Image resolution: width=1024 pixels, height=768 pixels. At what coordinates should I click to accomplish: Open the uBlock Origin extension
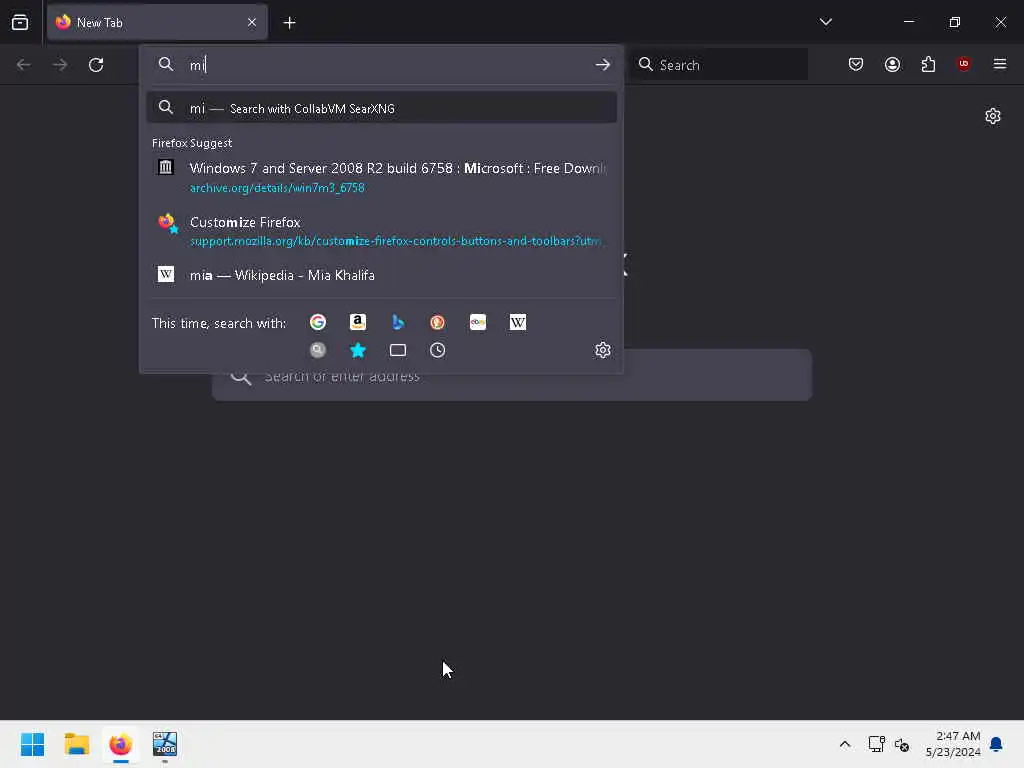(x=963, y=64)
